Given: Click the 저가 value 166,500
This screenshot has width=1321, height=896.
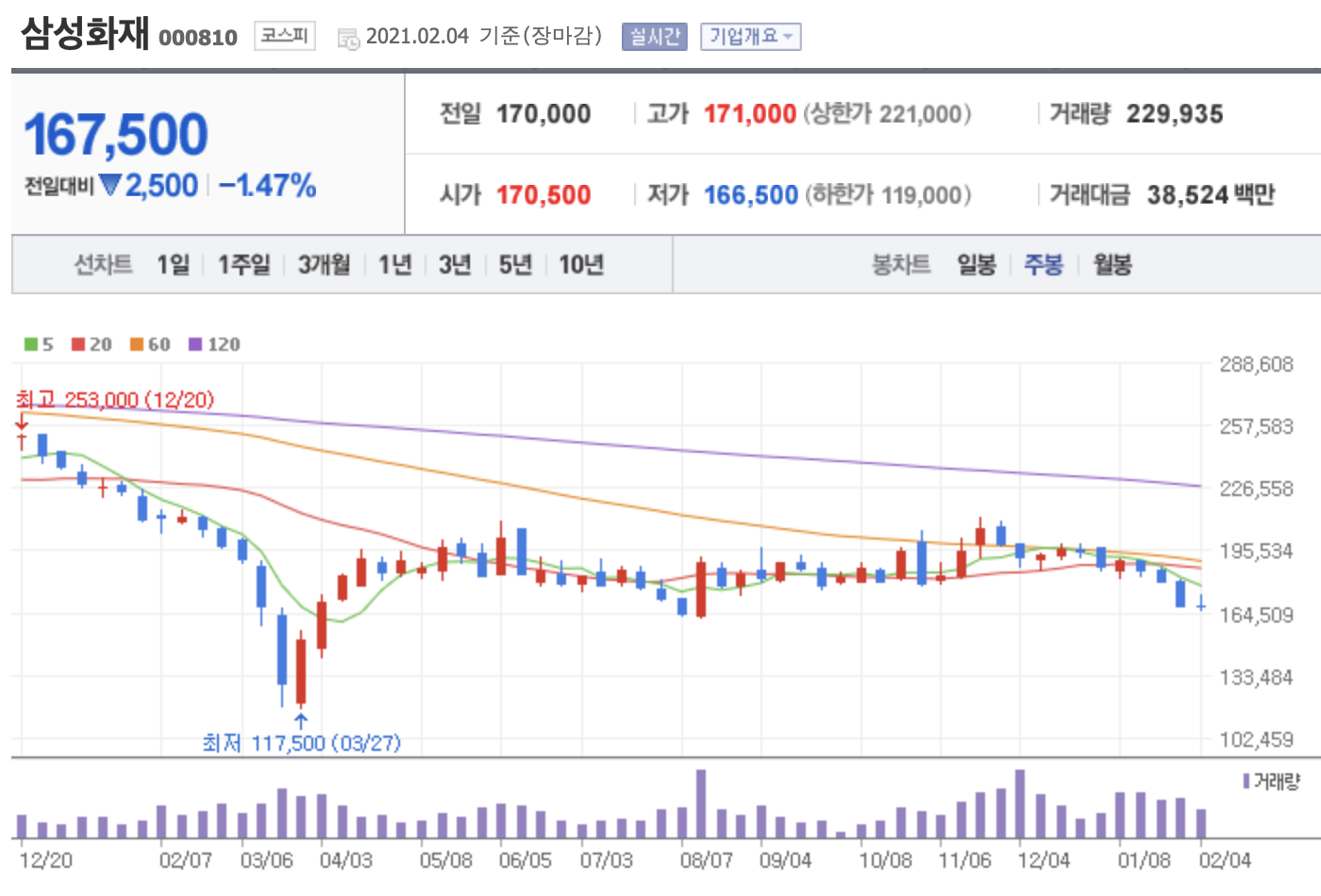Looking at the screenshot, I should click(x=751, y=195).
